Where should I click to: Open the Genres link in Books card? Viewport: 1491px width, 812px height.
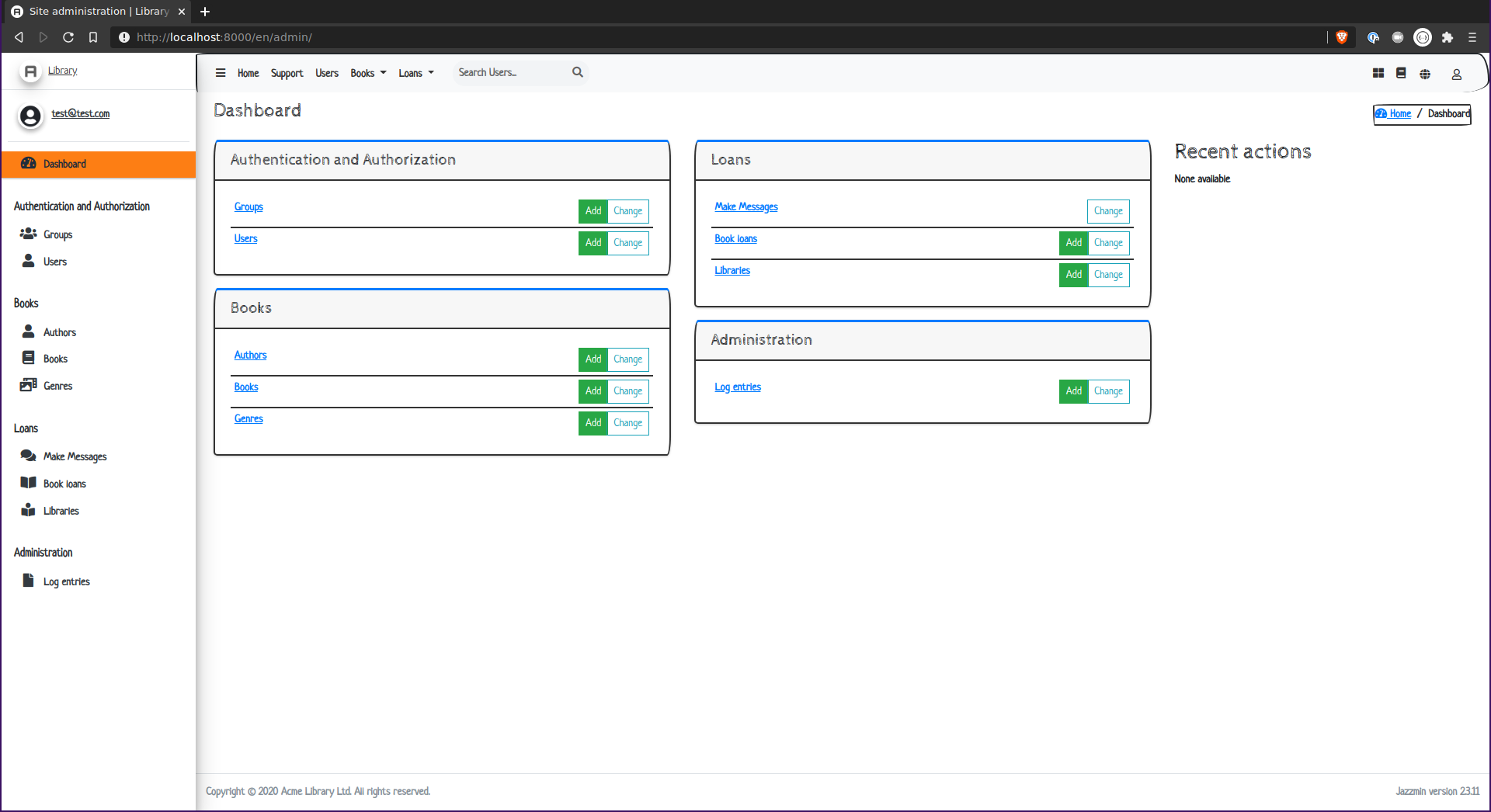pyautogui.click(x=248, y=418)
